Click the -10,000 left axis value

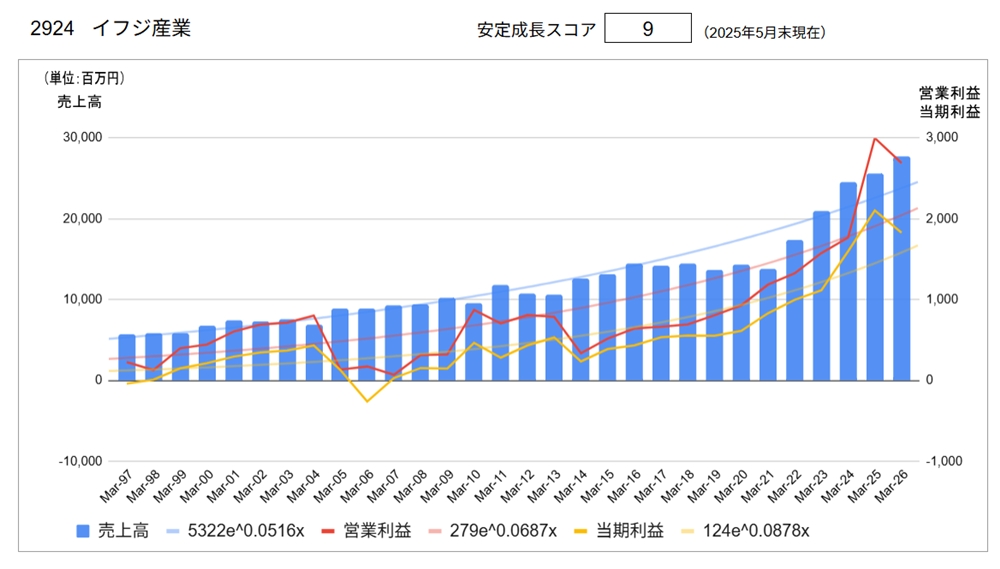pyautogui.click(x=80, y=461)
